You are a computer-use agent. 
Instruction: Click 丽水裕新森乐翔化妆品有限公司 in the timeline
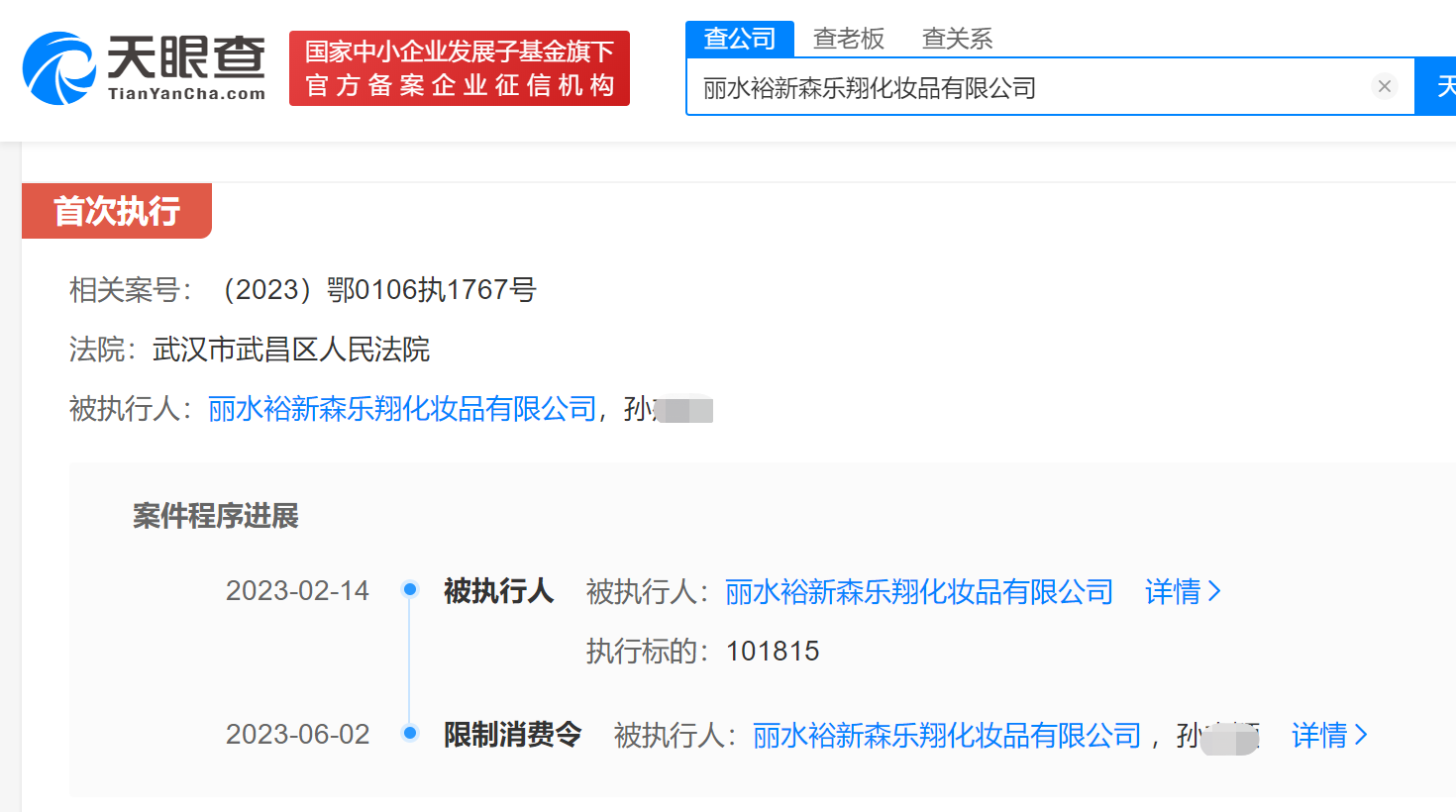(918, 590)
